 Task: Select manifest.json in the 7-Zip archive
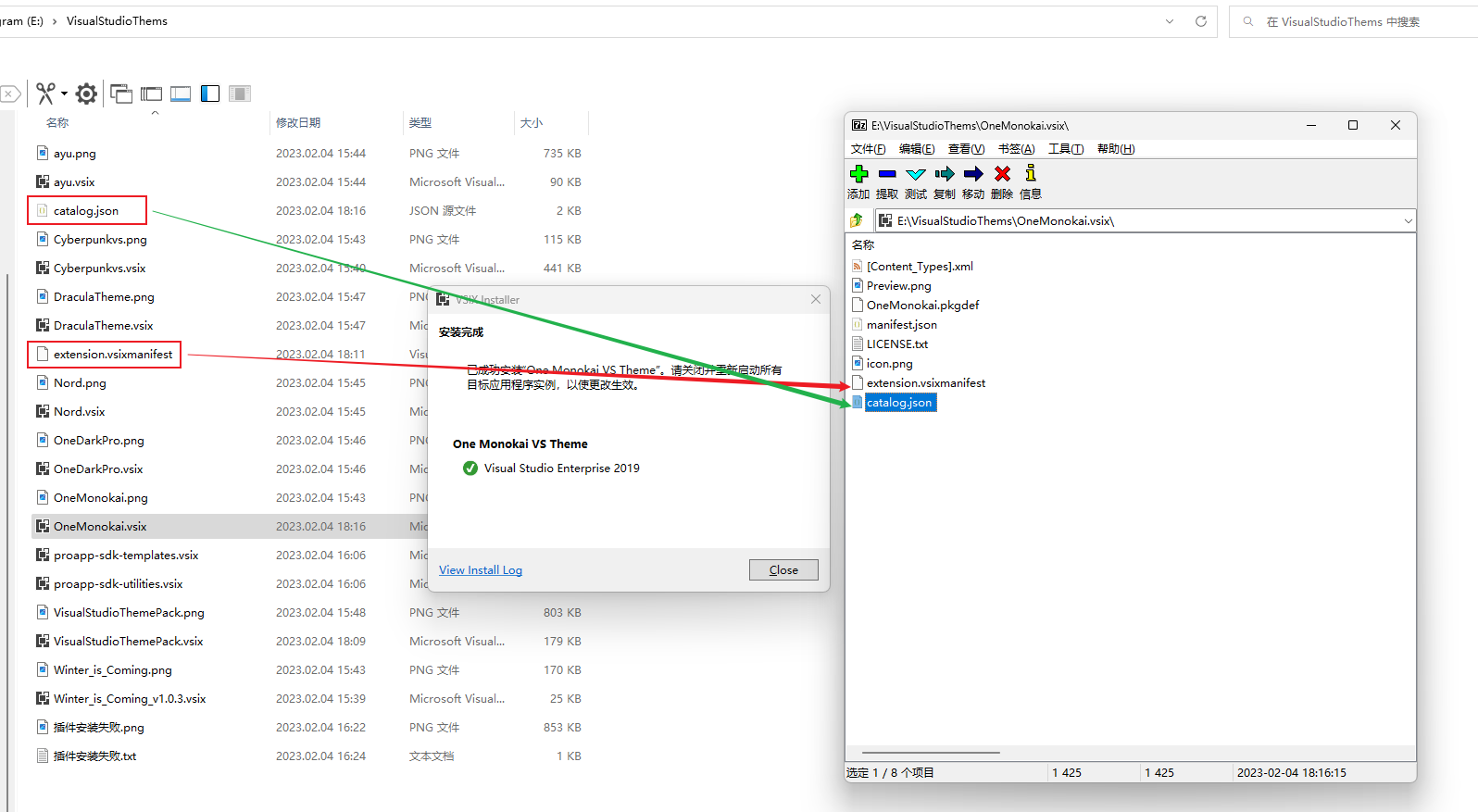(901, 325)
